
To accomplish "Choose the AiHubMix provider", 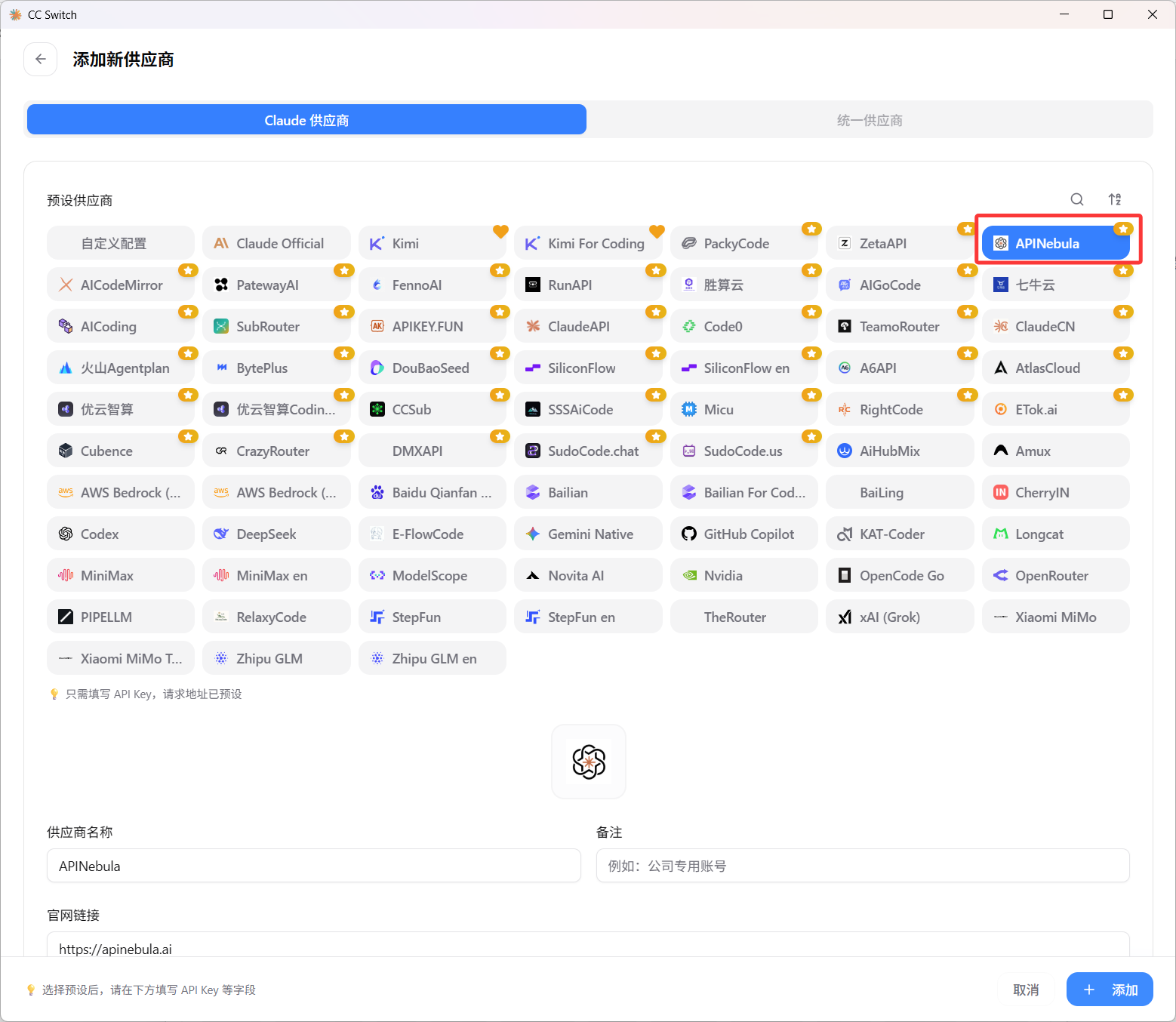I will [x=900, y=451].
